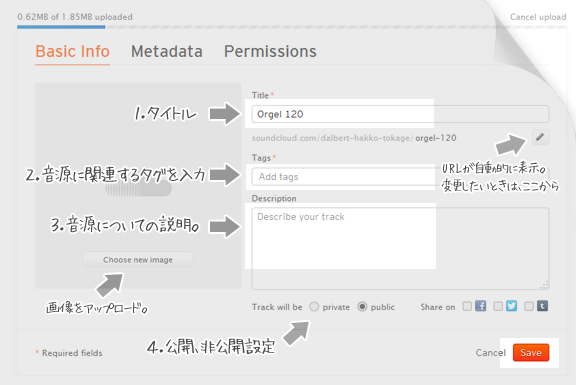576x385 pixels.
Task: Click the Facebook share icon
Action: click(480, 306)
